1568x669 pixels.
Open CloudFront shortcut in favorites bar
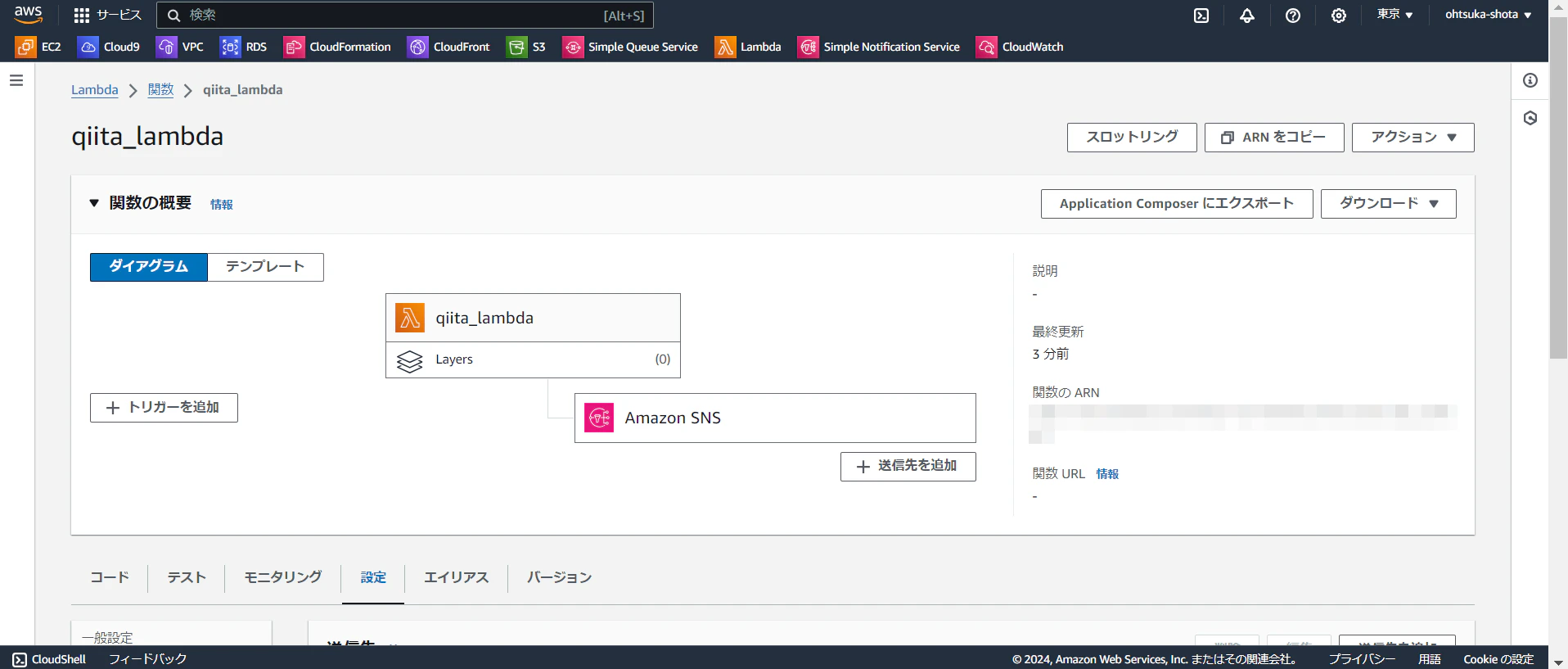tap(449, 47)
